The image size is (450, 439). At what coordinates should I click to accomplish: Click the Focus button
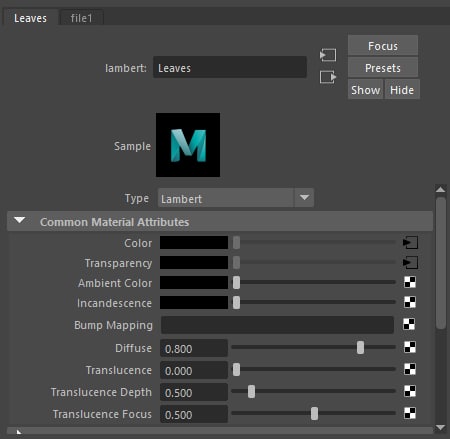click(383, 46)
